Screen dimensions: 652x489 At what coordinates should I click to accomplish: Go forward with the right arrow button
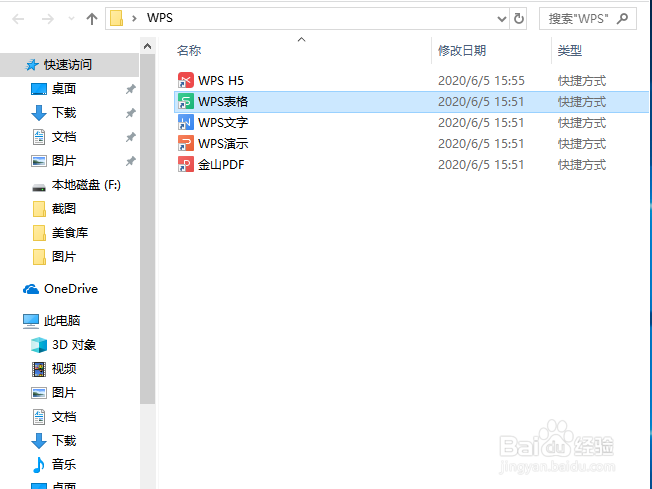pos(48,19)
